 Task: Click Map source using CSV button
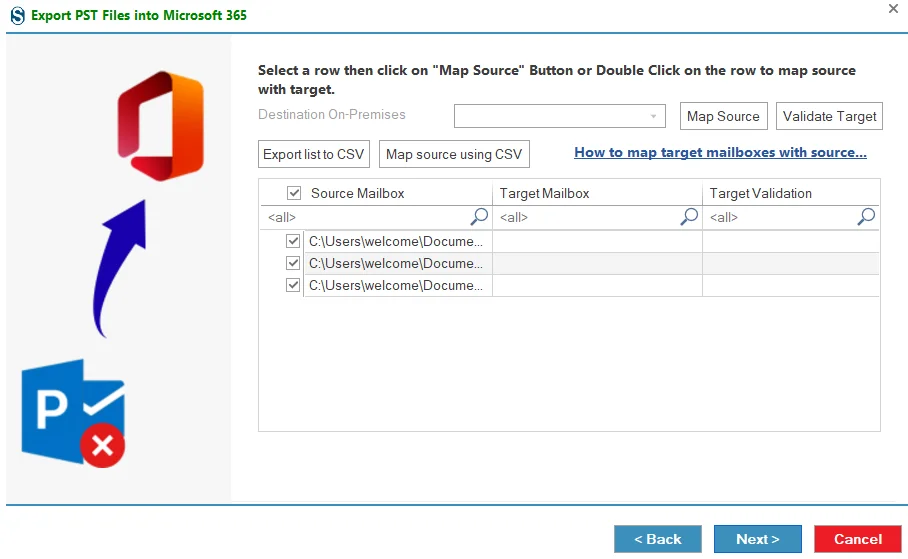[454, 154]
